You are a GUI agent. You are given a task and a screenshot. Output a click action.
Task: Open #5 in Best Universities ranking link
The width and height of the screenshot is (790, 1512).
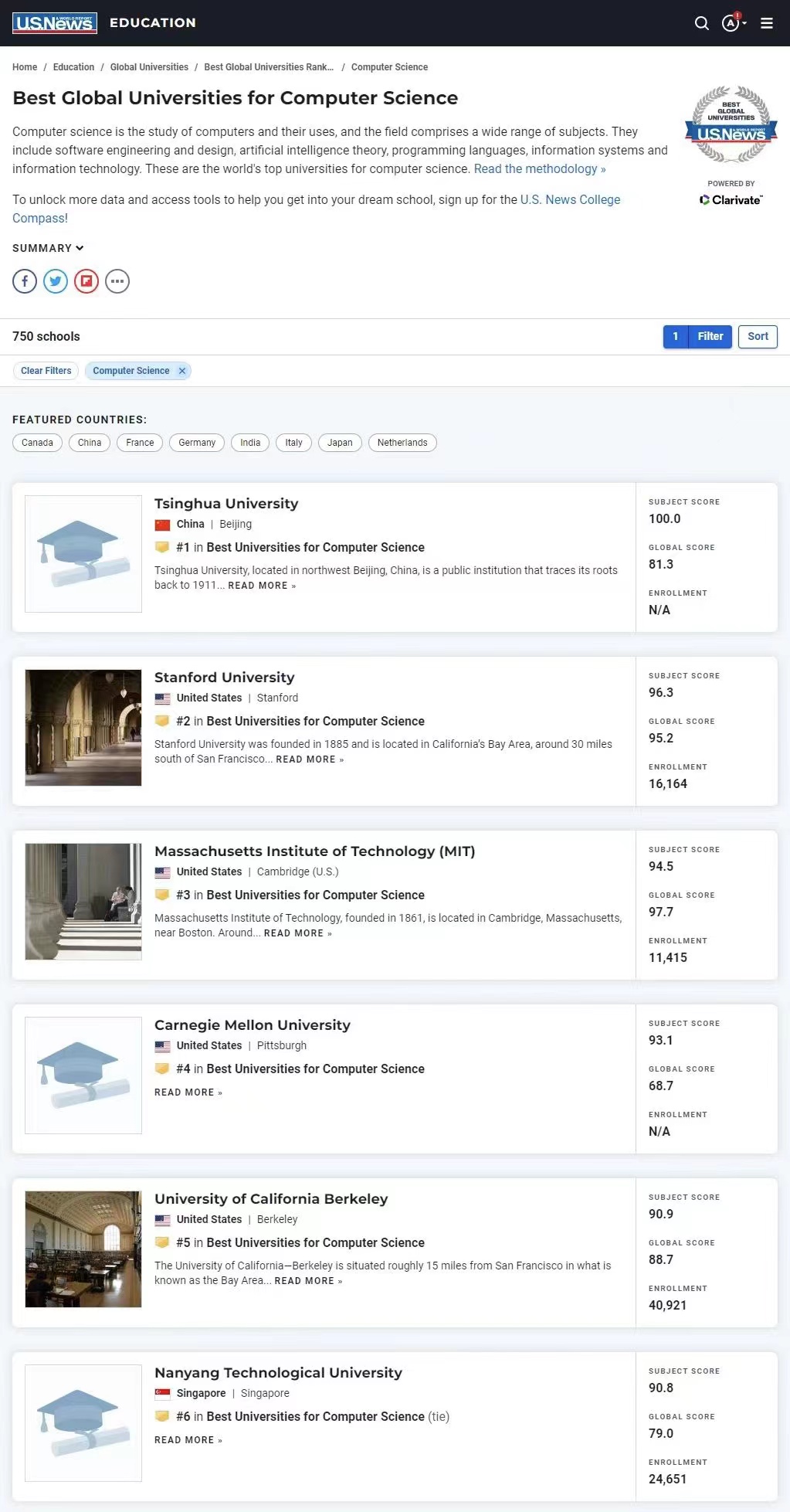pyautogui.click(x=300, y=1242)
